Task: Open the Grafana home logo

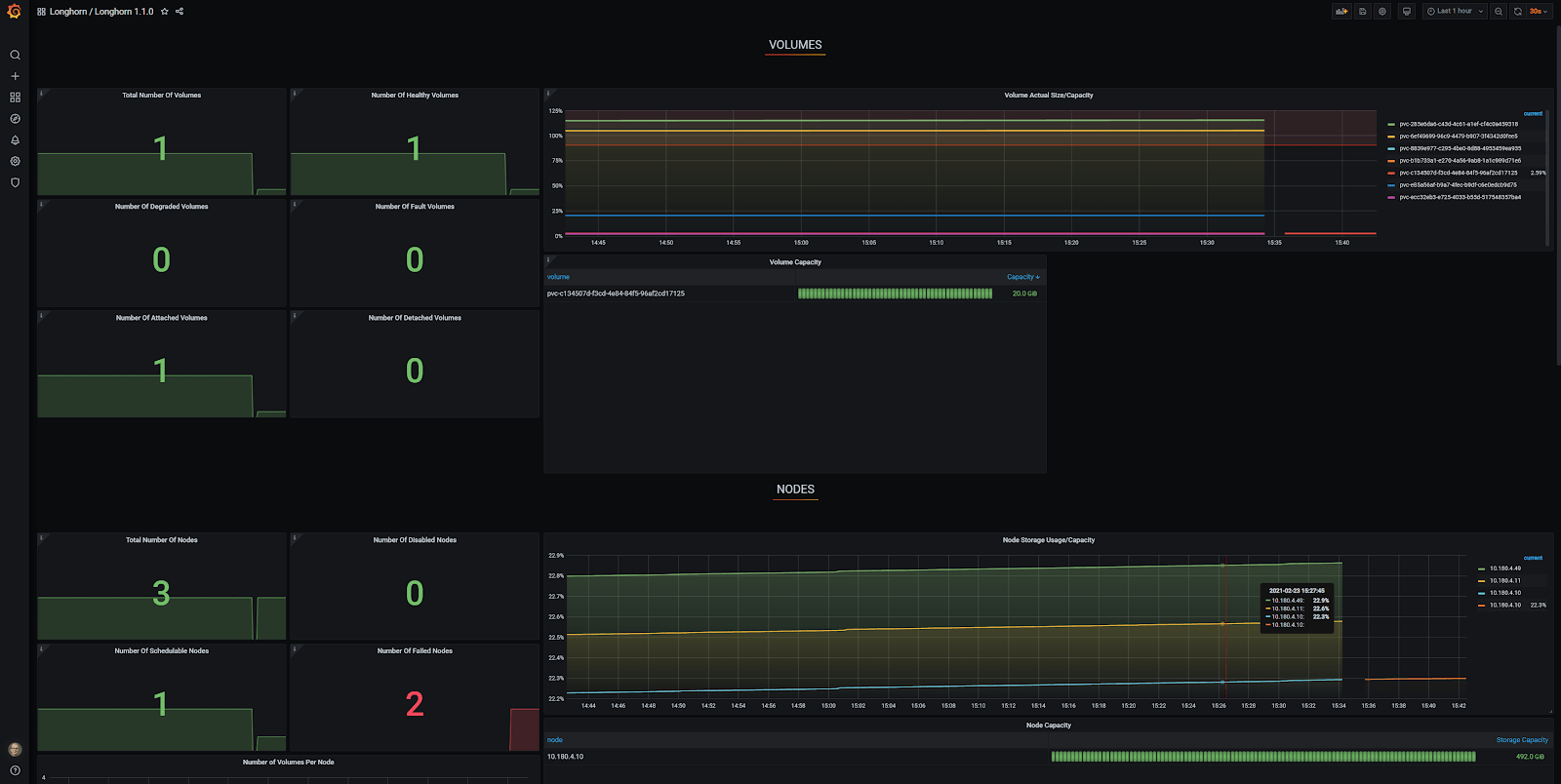Action: point(14,12)
